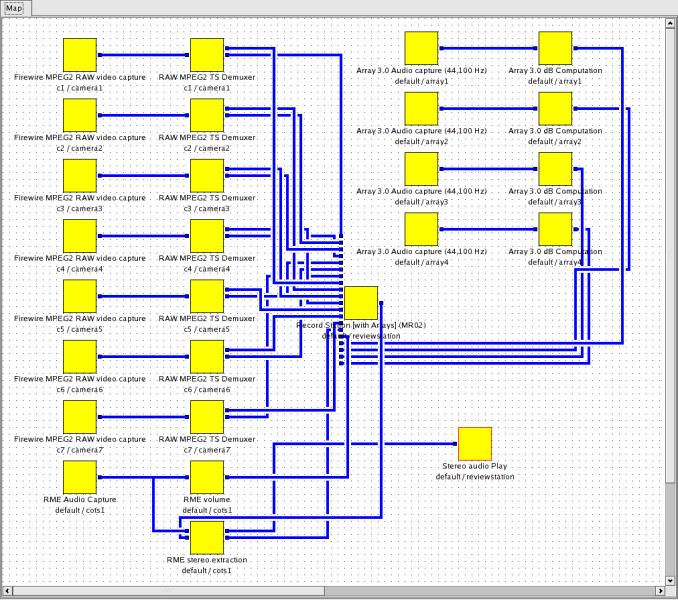
Task: Click the horizontal scrollbar right arrow
Action: coord(660,590)
